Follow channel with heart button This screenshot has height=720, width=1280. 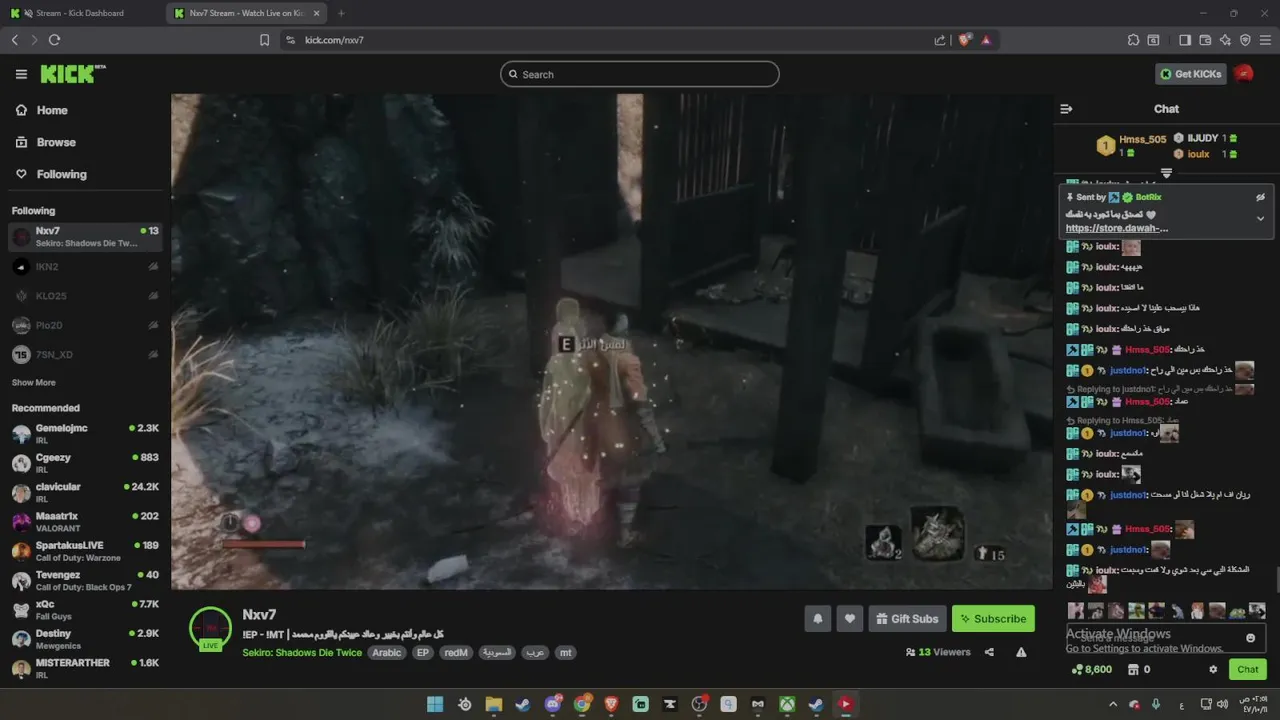tap(850, 619)
